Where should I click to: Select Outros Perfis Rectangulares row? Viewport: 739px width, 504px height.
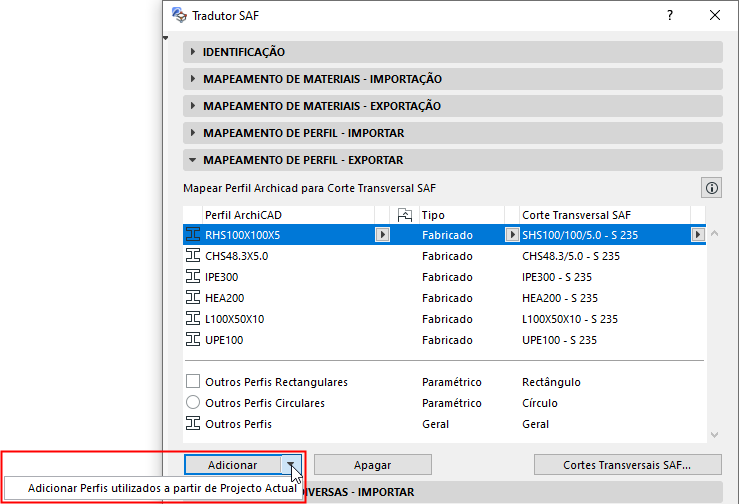(444, 381)
